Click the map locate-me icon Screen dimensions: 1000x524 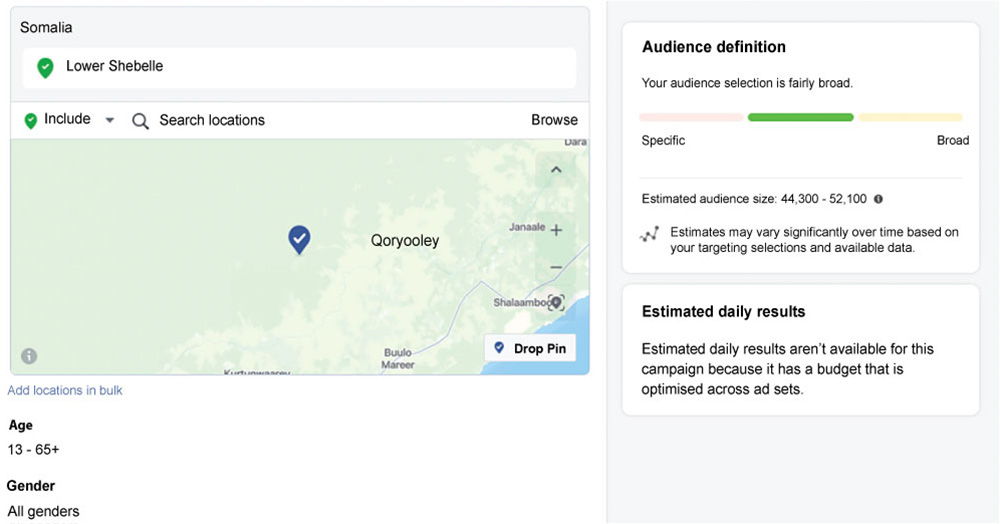[557, 302]
